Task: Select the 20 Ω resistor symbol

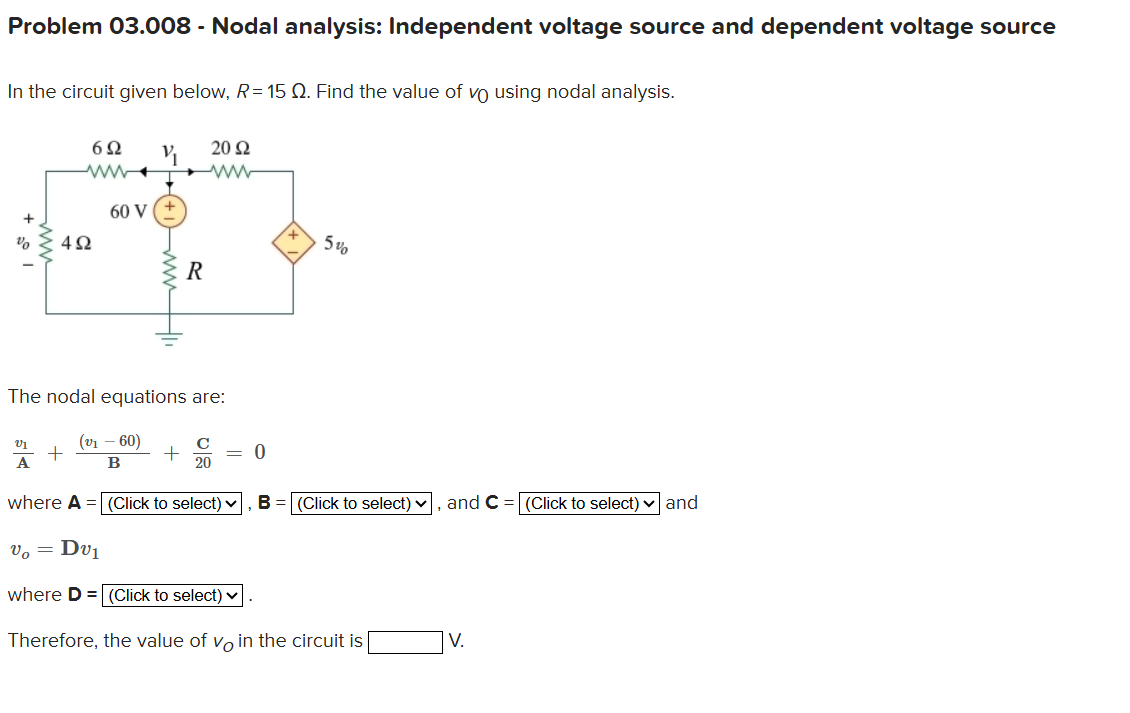Action: pyautogui.click(x=230, y=170)
